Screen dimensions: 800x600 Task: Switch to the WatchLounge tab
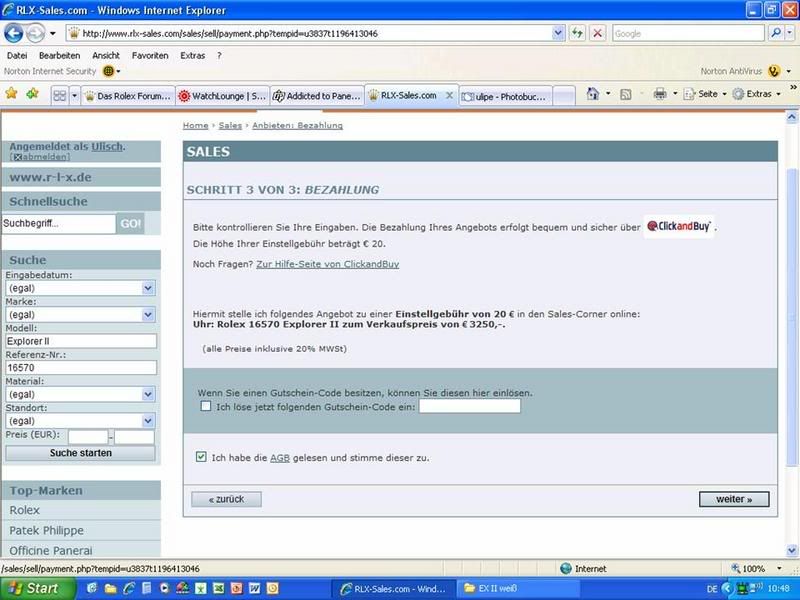pos(222,96)
